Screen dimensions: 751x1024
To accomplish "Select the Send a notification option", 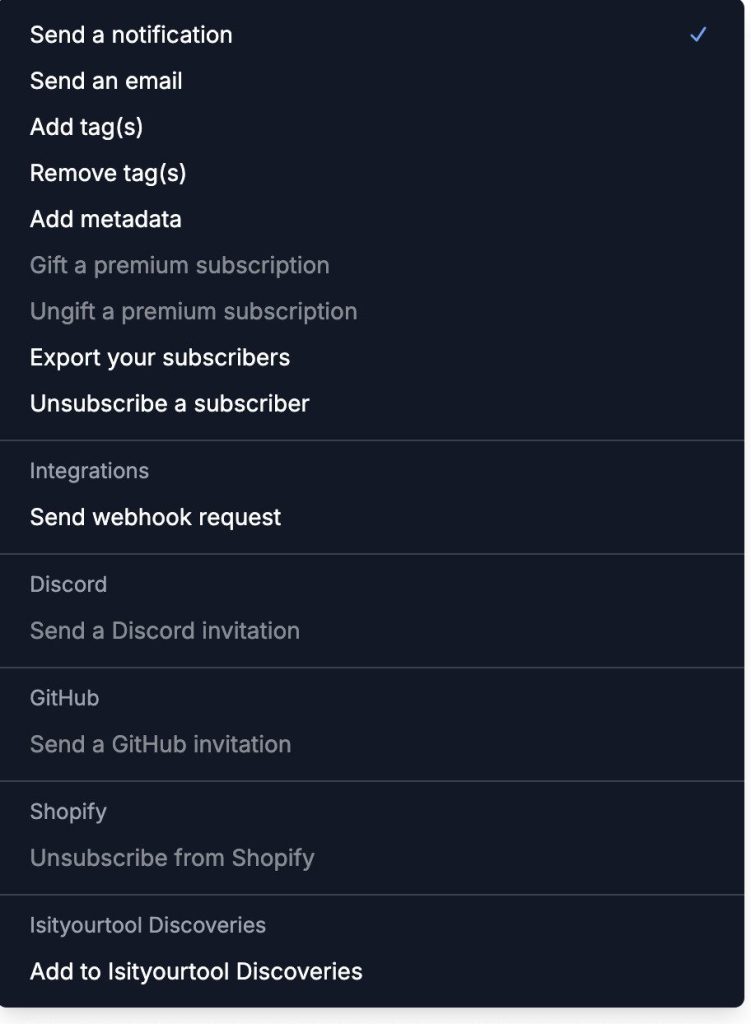I will [372, 35].
